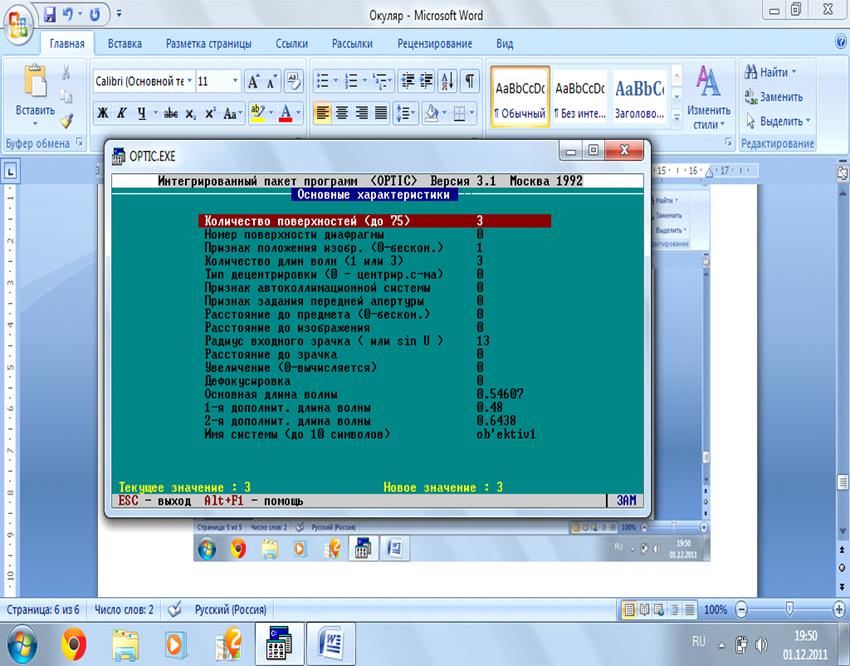Image resolution: width=850 pixels, height=666 pixels.
Task: Click the Office button in Word
Action: [19, 20]
